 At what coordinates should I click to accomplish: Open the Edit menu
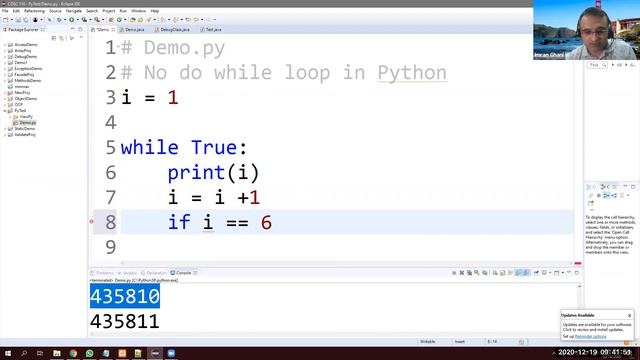point(16,11)
